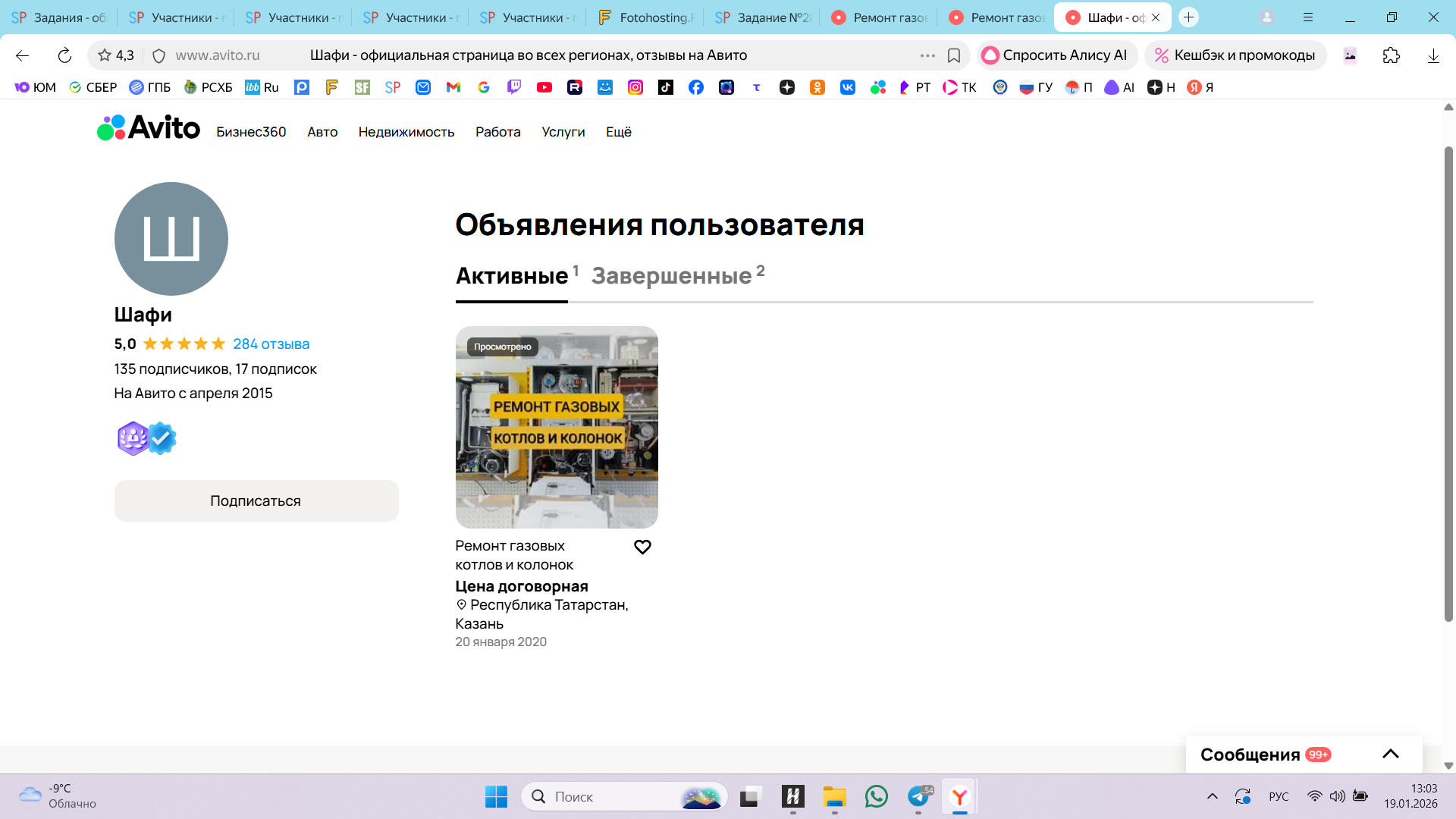The image size is (1456, 819).
Task: Show hidden system tray icons
Action: point(1212,796)
